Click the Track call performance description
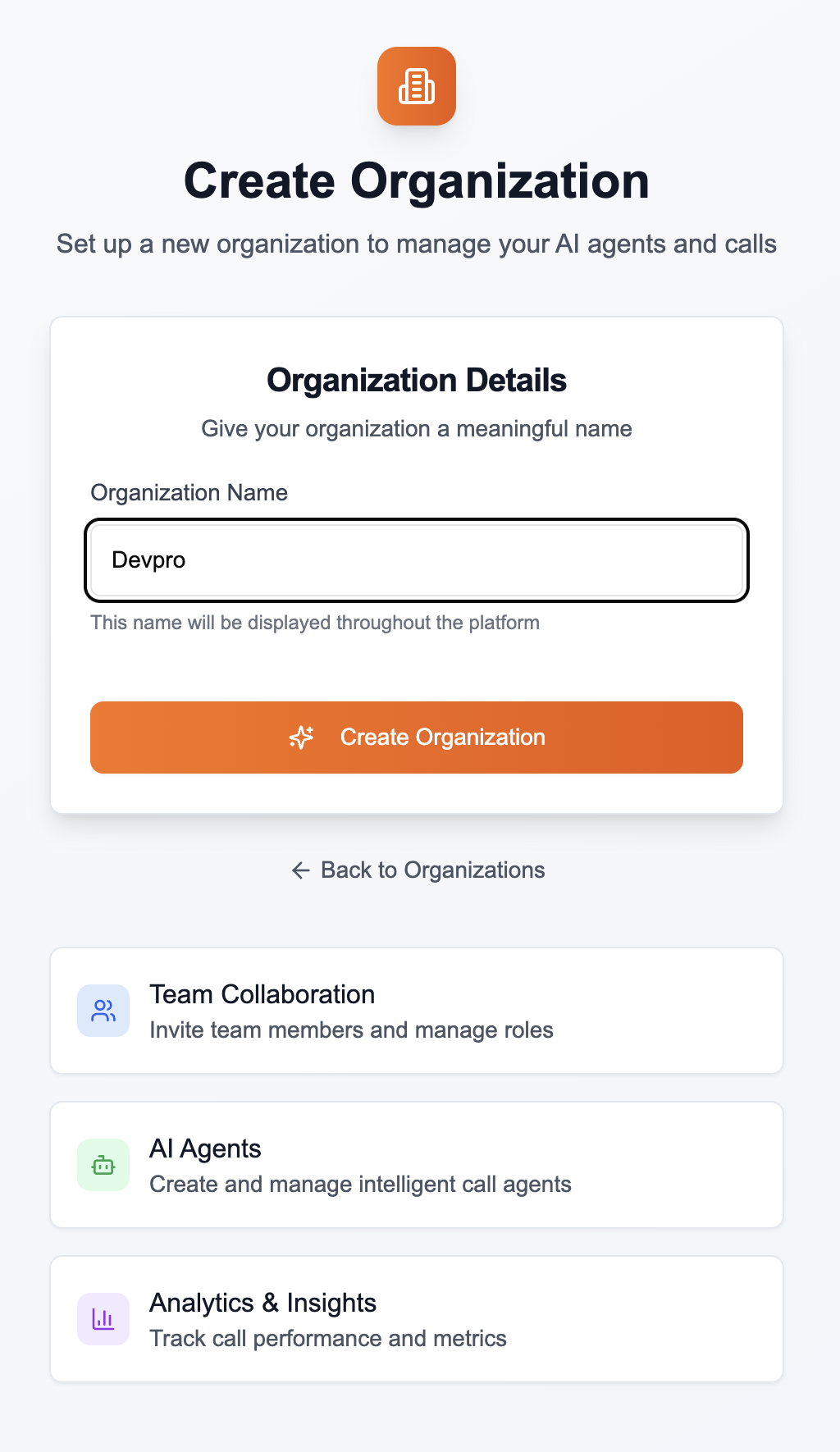 328,1338
